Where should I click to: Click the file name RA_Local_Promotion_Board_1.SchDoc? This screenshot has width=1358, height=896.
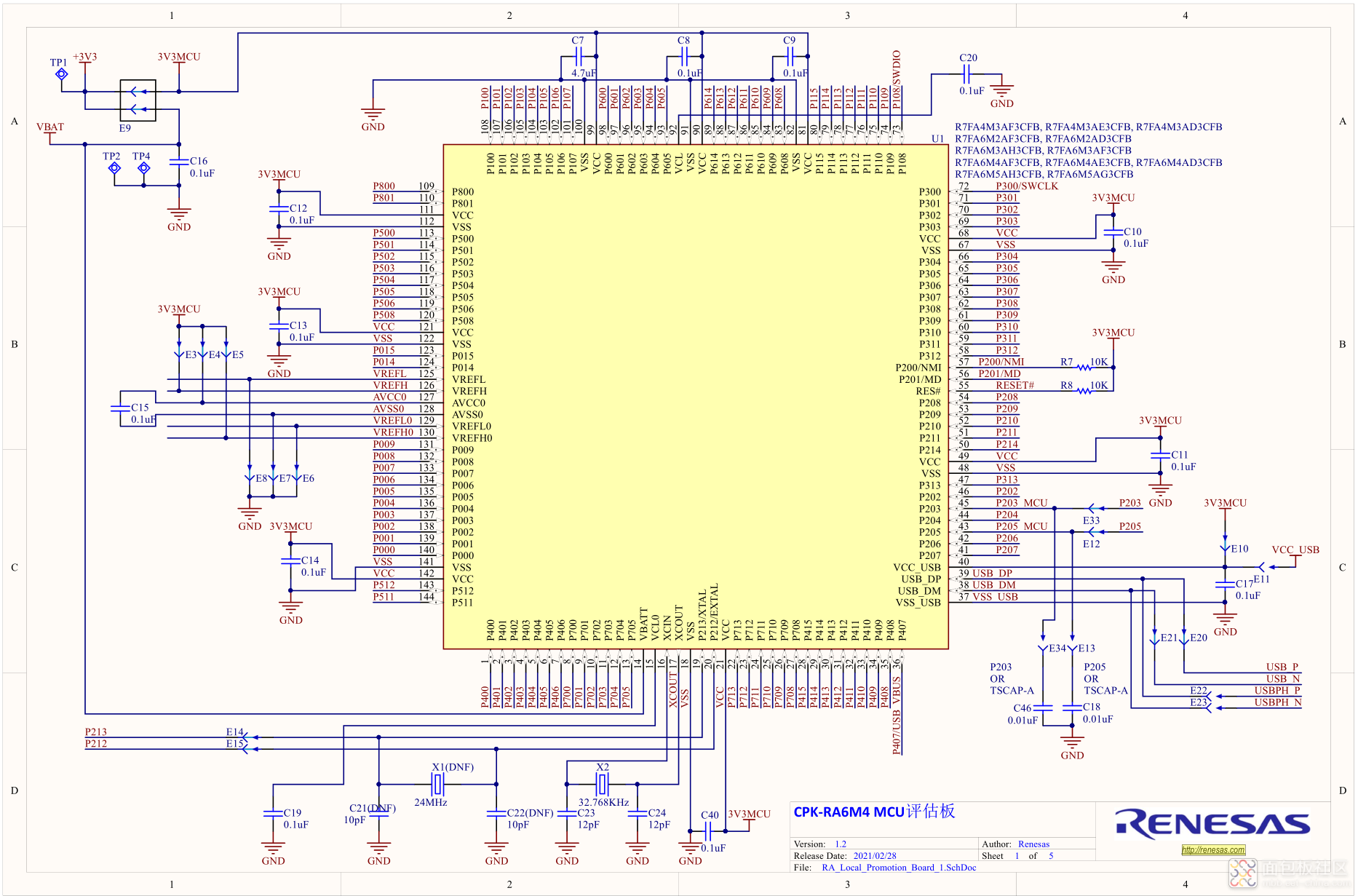click(899, 868)
